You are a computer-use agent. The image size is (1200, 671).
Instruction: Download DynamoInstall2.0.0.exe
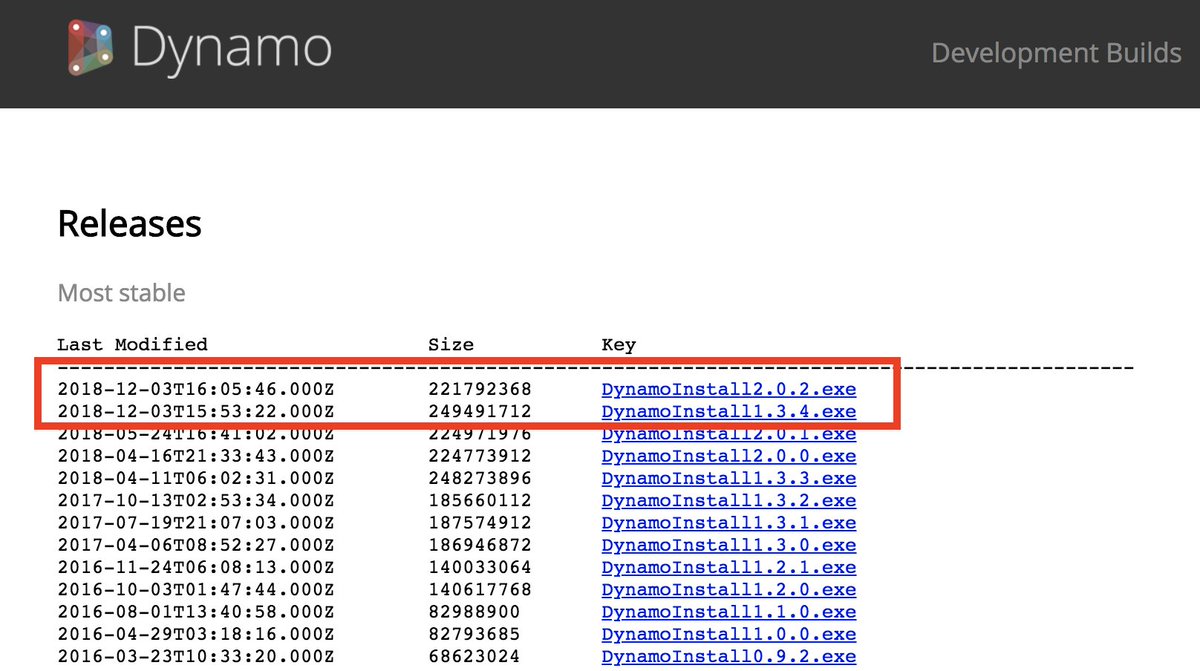[729, 456]
